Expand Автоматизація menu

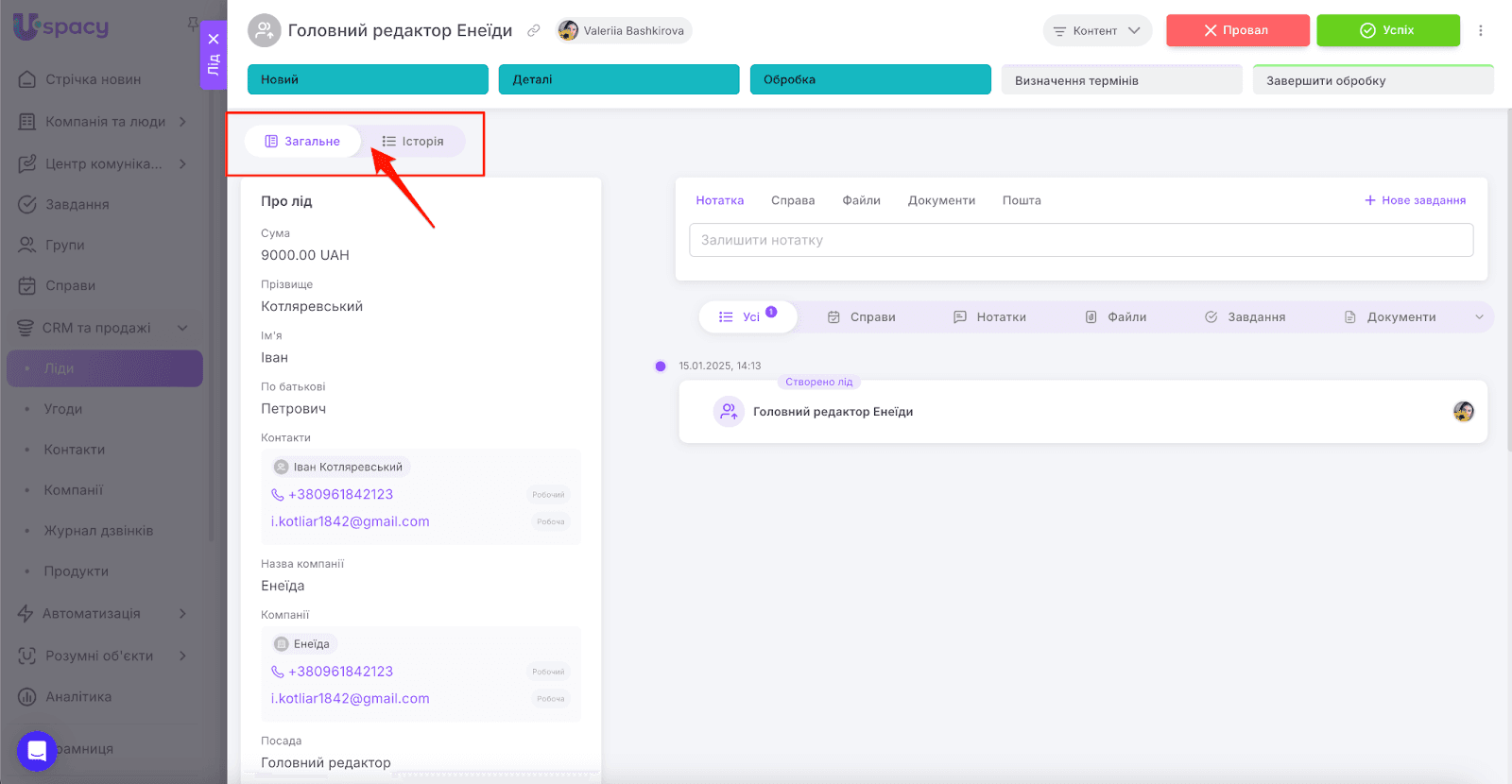[103, 613]
